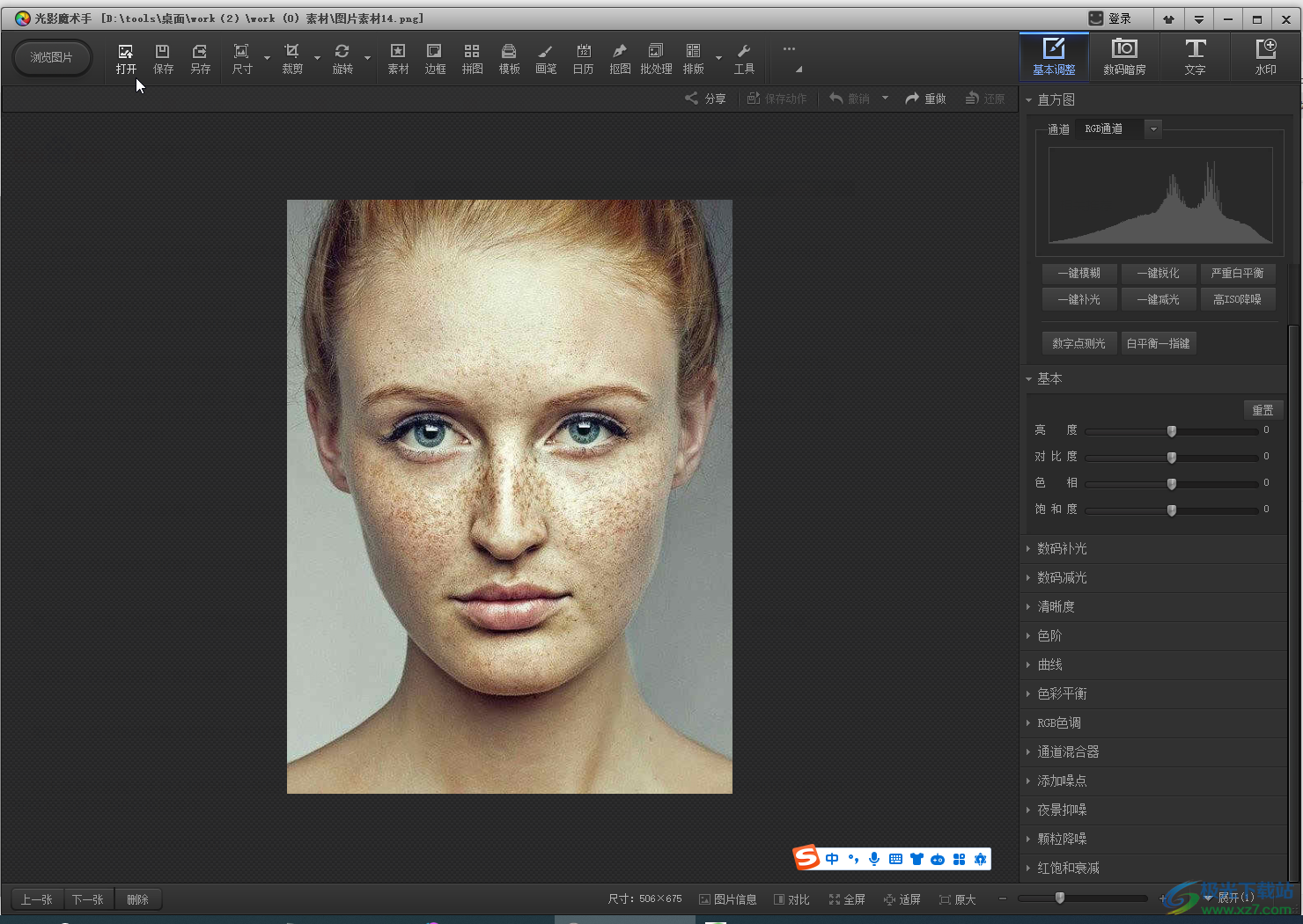The image size is (1303, 924).
Task: Restore the original image with 还原
Action: [985, 99]
